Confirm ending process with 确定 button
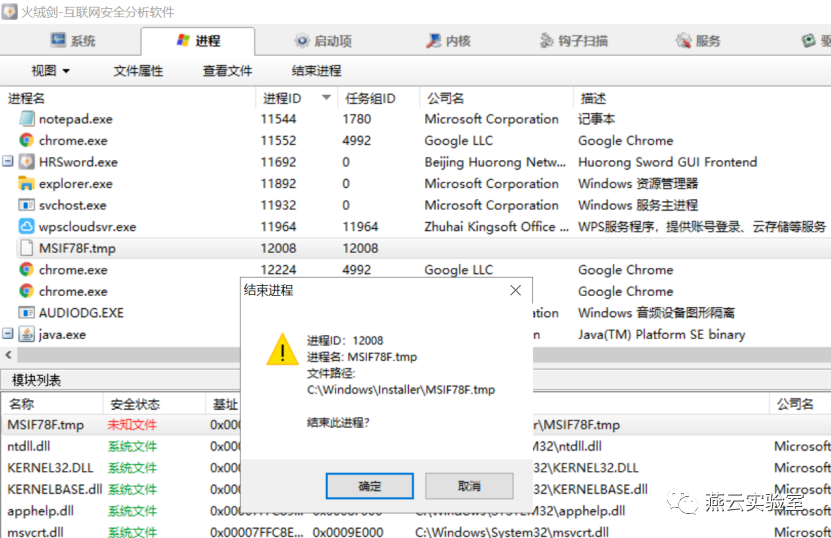The width and height of the screenshot is (831, 538). (x=369, y=486)
